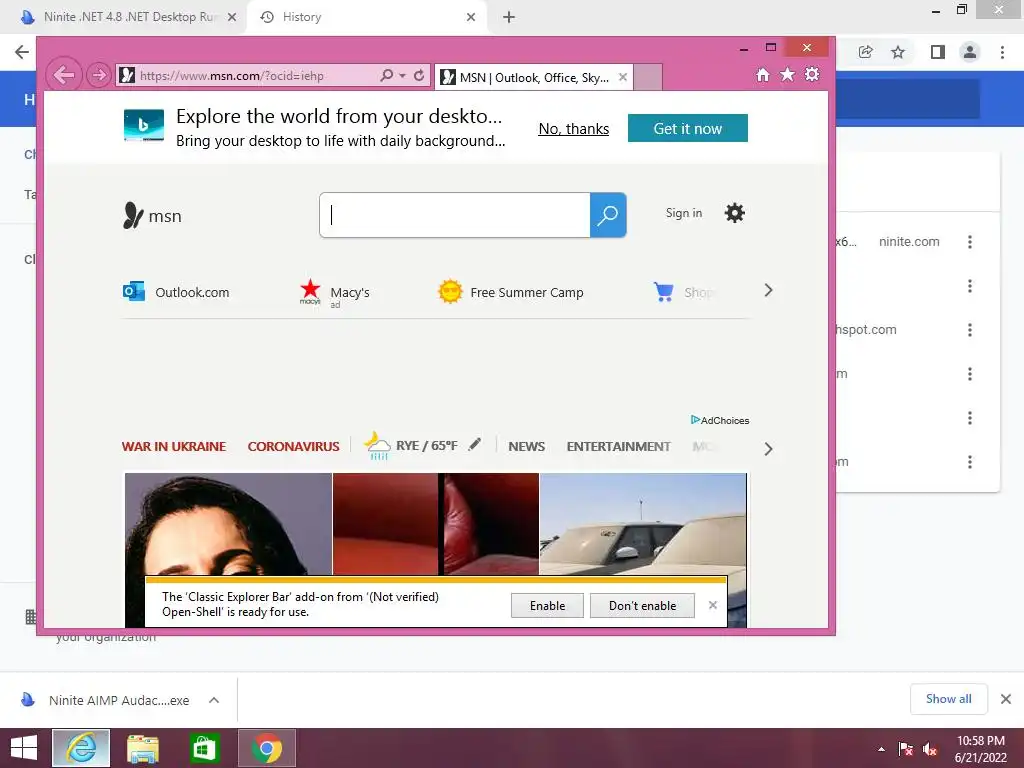Expand news categories with right chevron

coord(769,449)
